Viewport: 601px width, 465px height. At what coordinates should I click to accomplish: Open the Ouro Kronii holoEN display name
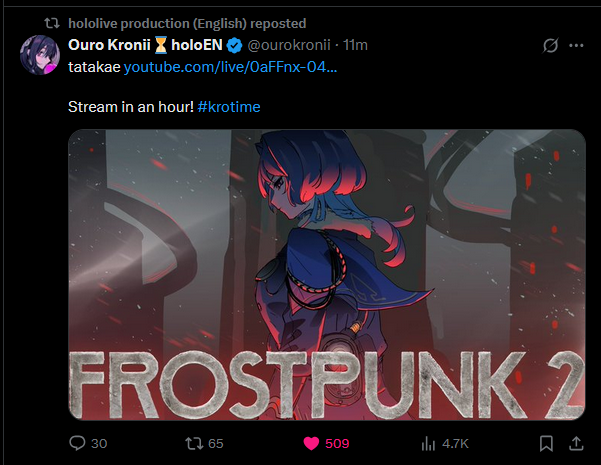[x=143, y=46]
